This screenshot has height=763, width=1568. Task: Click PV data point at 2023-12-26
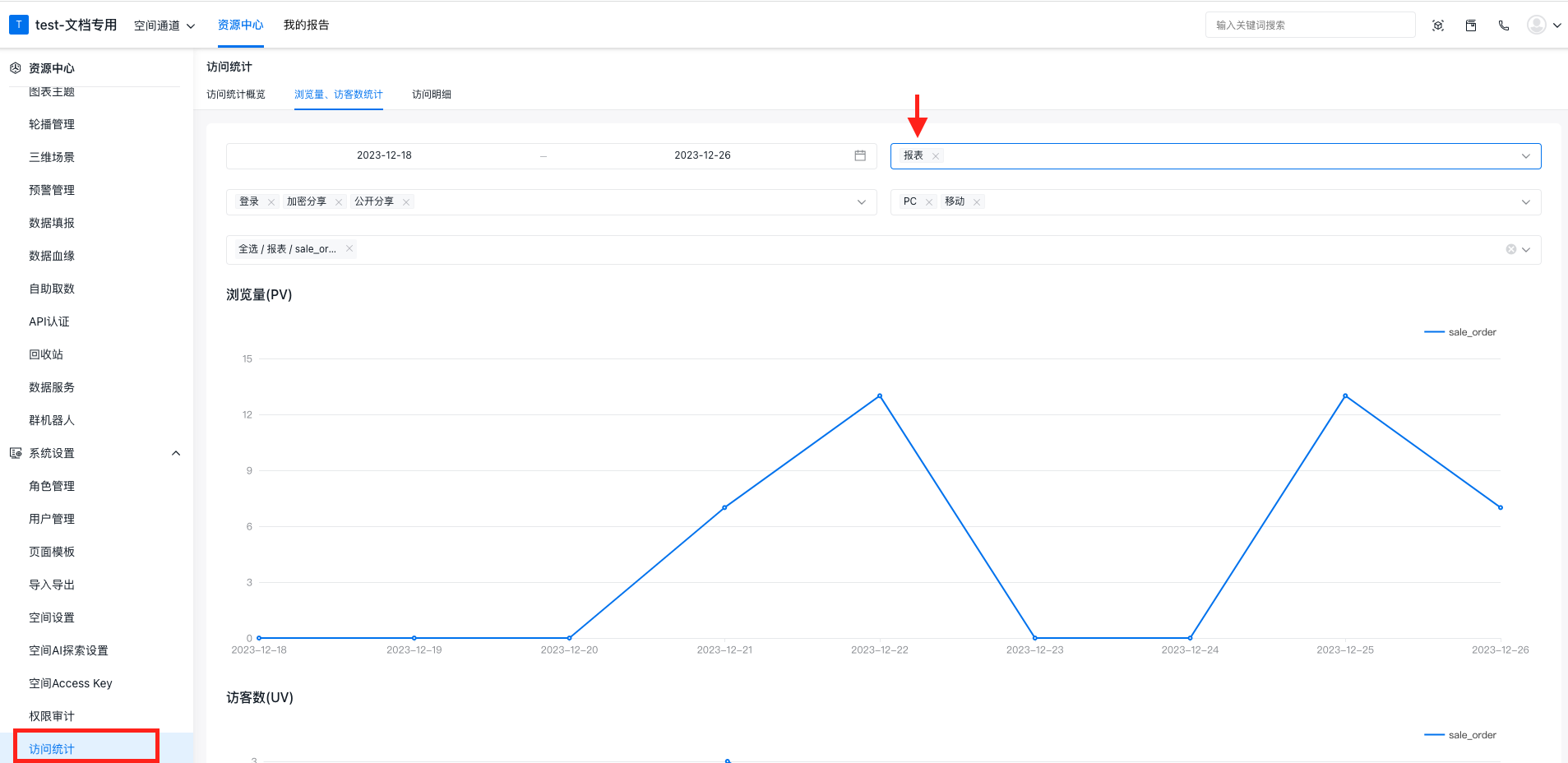pos(1501,507)
